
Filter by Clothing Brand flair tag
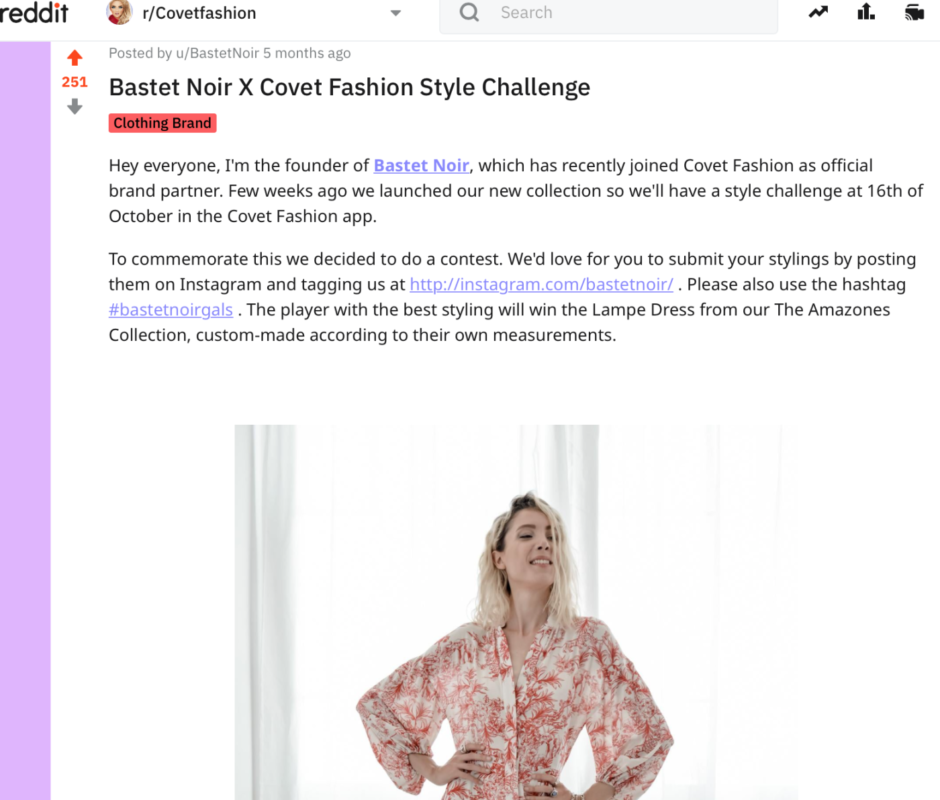click(162, 123)
